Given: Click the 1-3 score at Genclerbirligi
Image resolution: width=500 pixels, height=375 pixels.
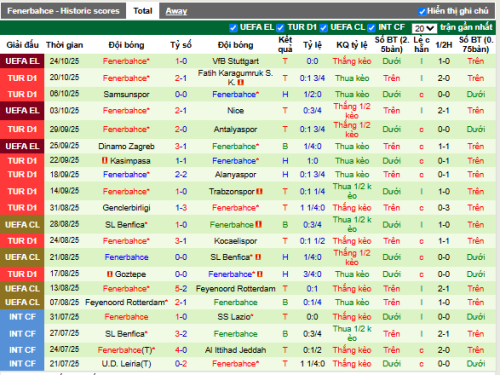Looking at the screenshot, I should [181, 208].
